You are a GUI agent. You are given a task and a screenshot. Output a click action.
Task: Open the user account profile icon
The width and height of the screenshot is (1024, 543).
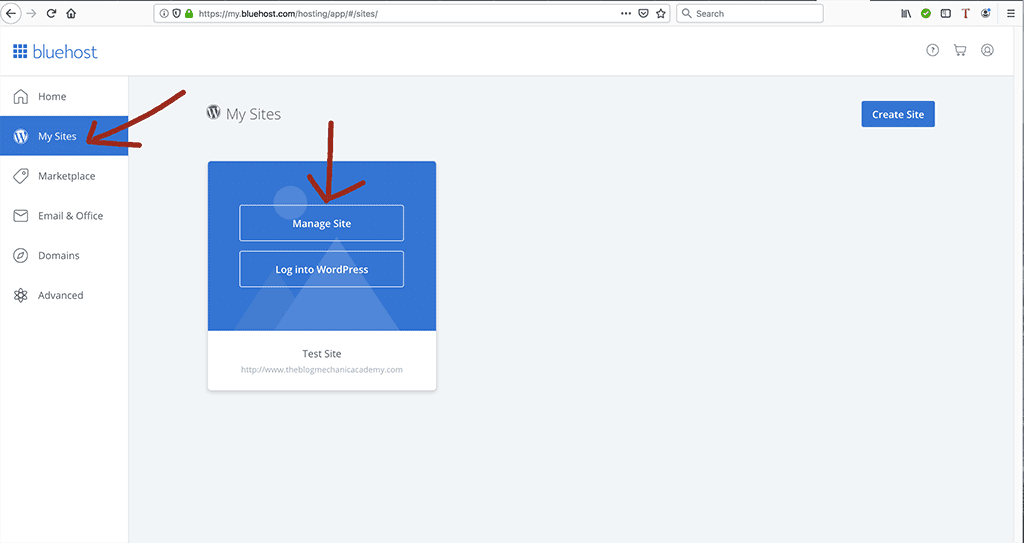pos(987,51)
